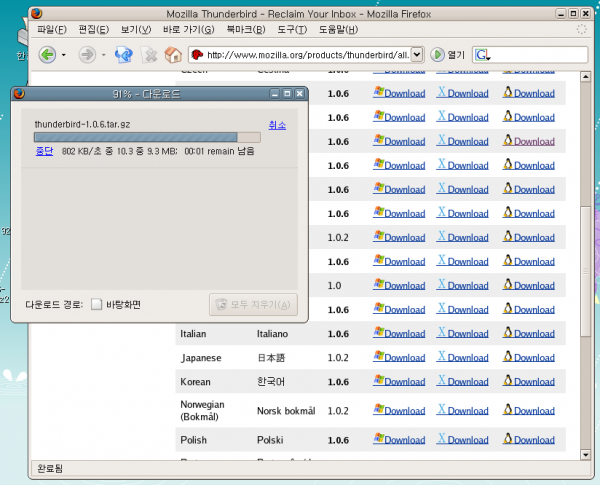600x485 pixels.
Task: Click the Linux penguin icon in the Japanese row
Action: [508, 356]
